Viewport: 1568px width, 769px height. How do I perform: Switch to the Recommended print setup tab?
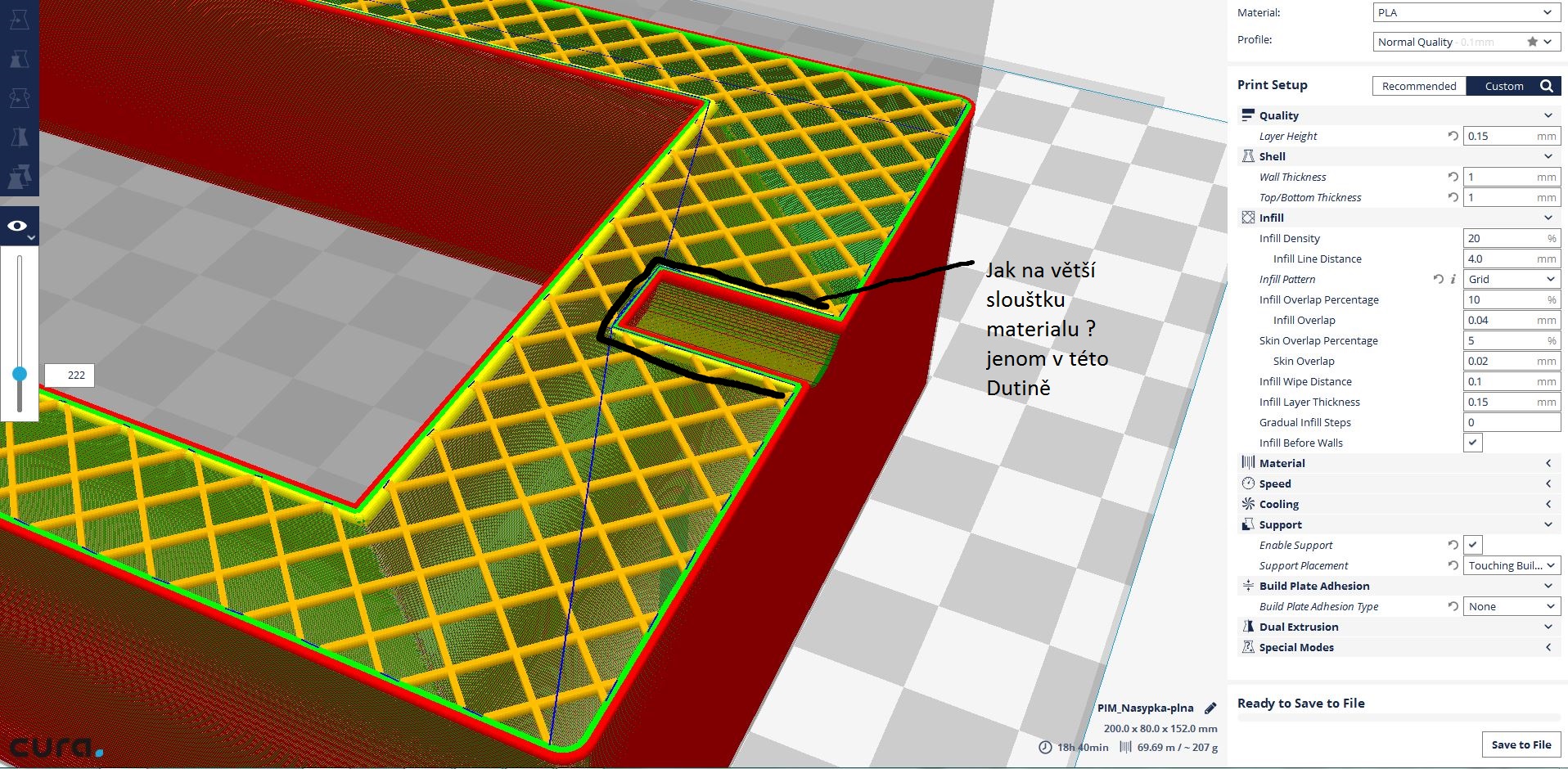[x=1418, y=86]
